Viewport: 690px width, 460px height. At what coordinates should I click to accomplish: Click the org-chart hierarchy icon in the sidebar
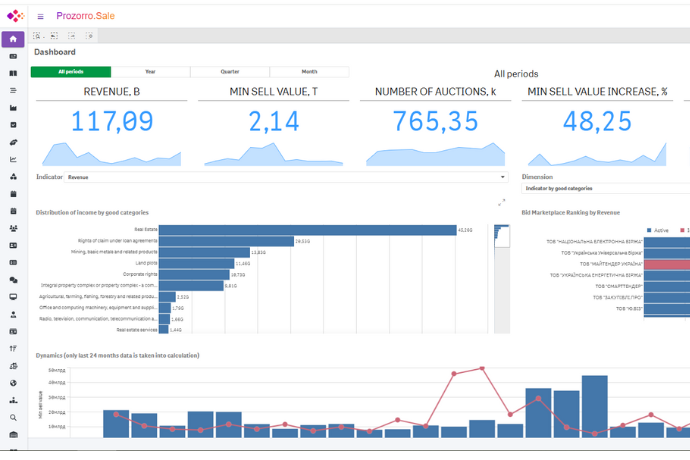point(13,399)
